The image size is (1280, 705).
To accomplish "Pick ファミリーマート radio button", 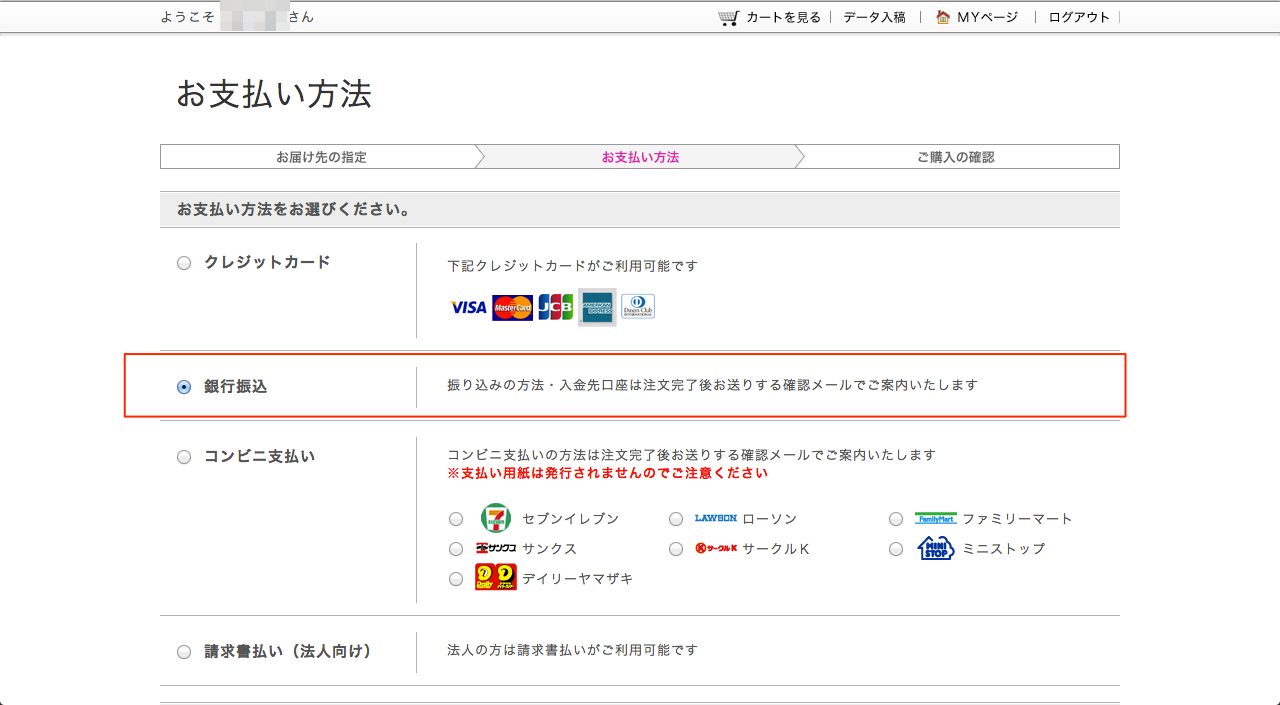I will [x=896, y=519].
